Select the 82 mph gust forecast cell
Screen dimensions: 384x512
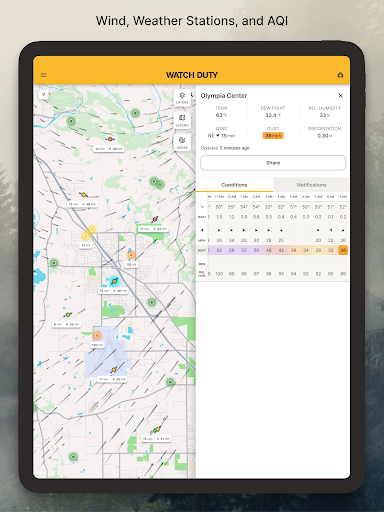click(219, 250)
